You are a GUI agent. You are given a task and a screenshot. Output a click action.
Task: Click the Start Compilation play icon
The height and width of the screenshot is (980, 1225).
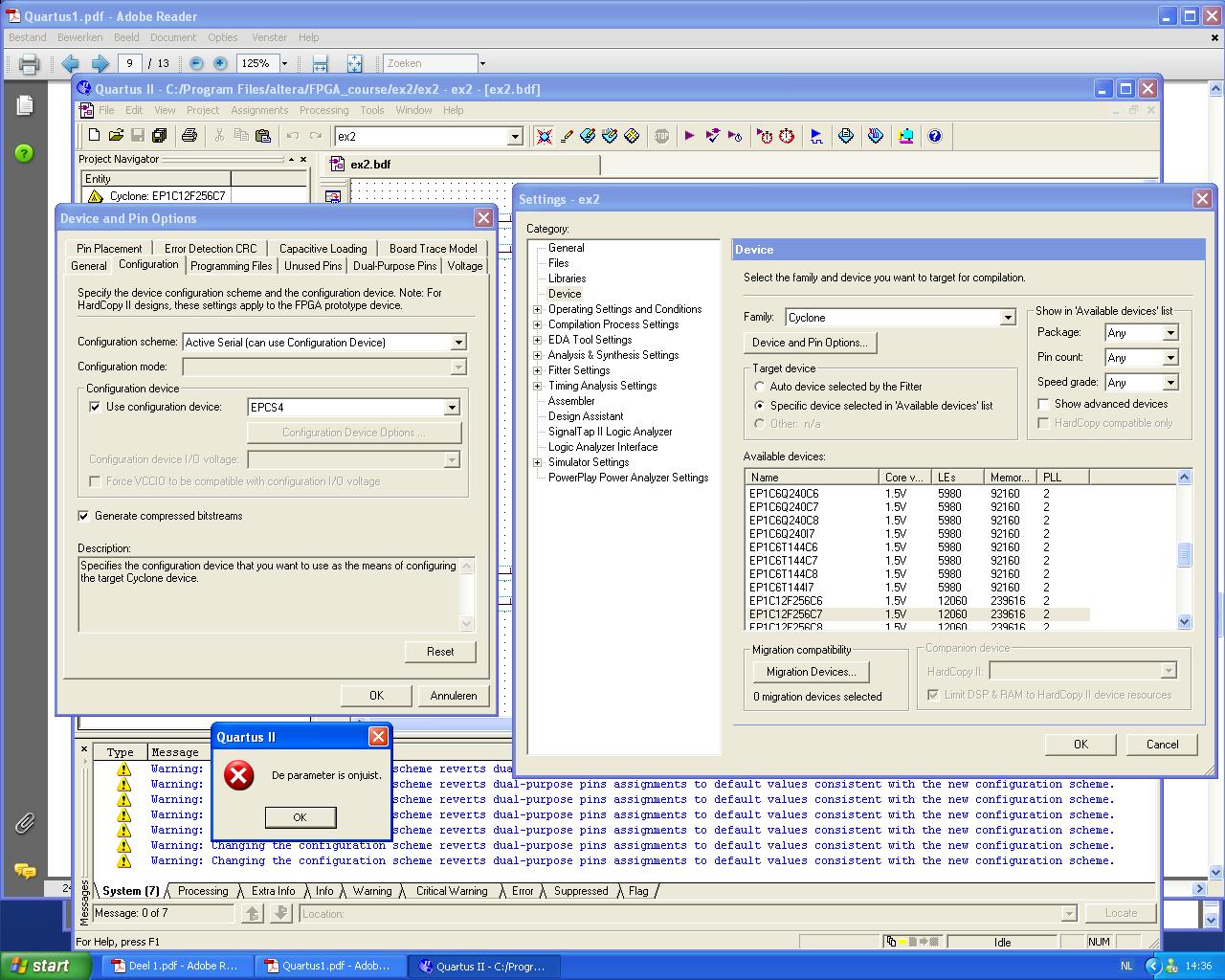689,136
